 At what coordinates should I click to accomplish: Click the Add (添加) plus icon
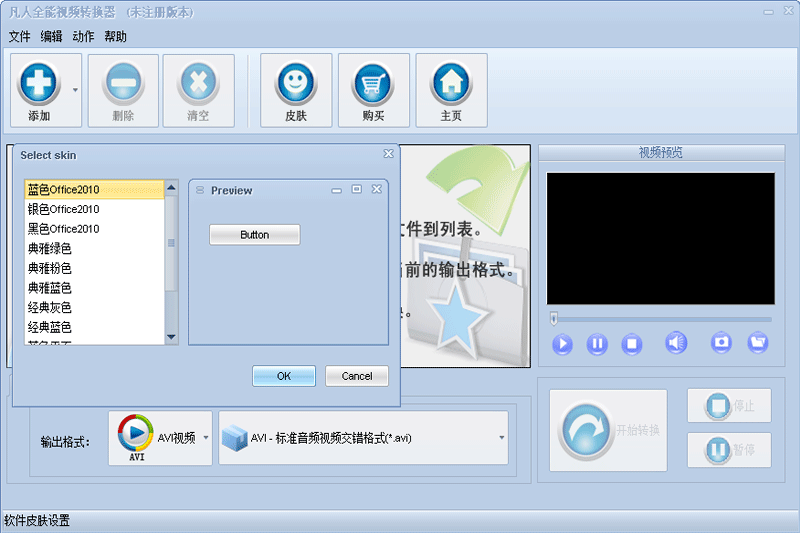(x=39, y=83)
